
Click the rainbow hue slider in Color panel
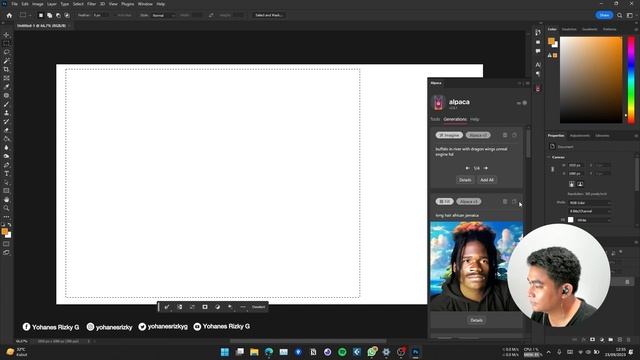point(631,80)
